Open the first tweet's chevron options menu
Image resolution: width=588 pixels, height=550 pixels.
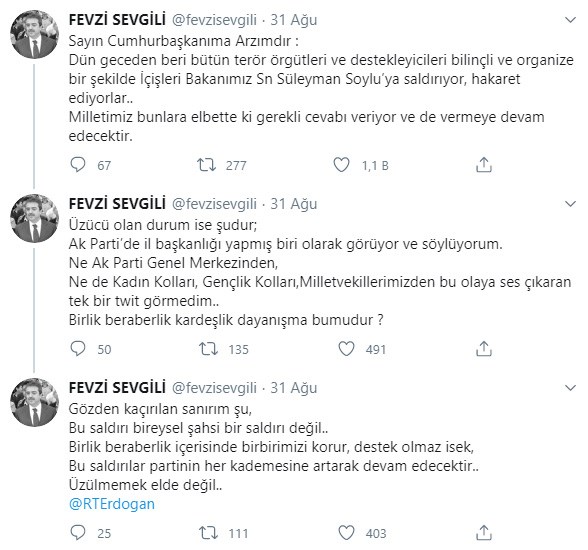570,20
